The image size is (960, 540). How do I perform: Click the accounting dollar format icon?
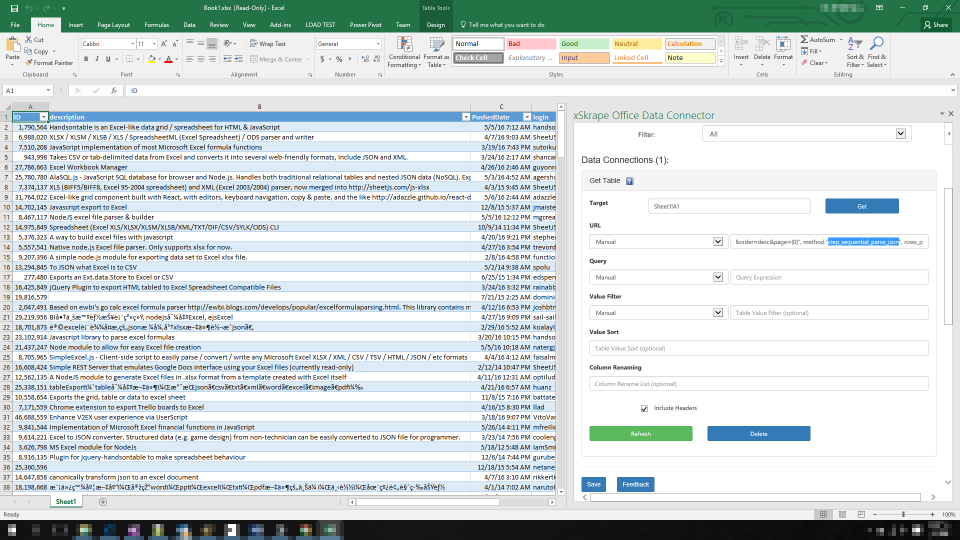click(x=323, y=59)
